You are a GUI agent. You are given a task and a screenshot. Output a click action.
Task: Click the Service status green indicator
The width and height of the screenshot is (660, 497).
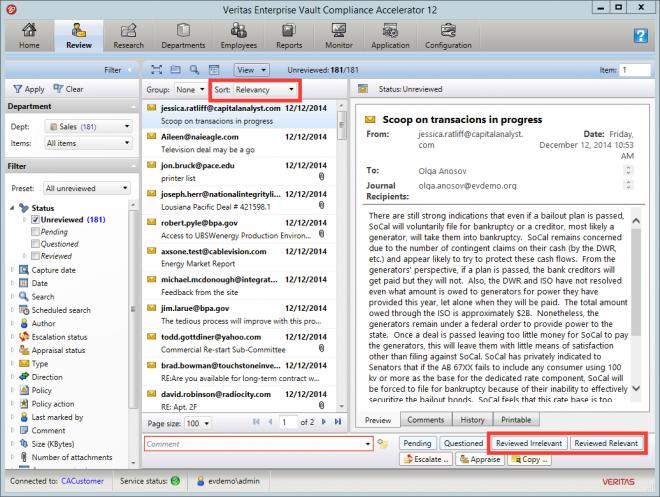tap(175, 481)
